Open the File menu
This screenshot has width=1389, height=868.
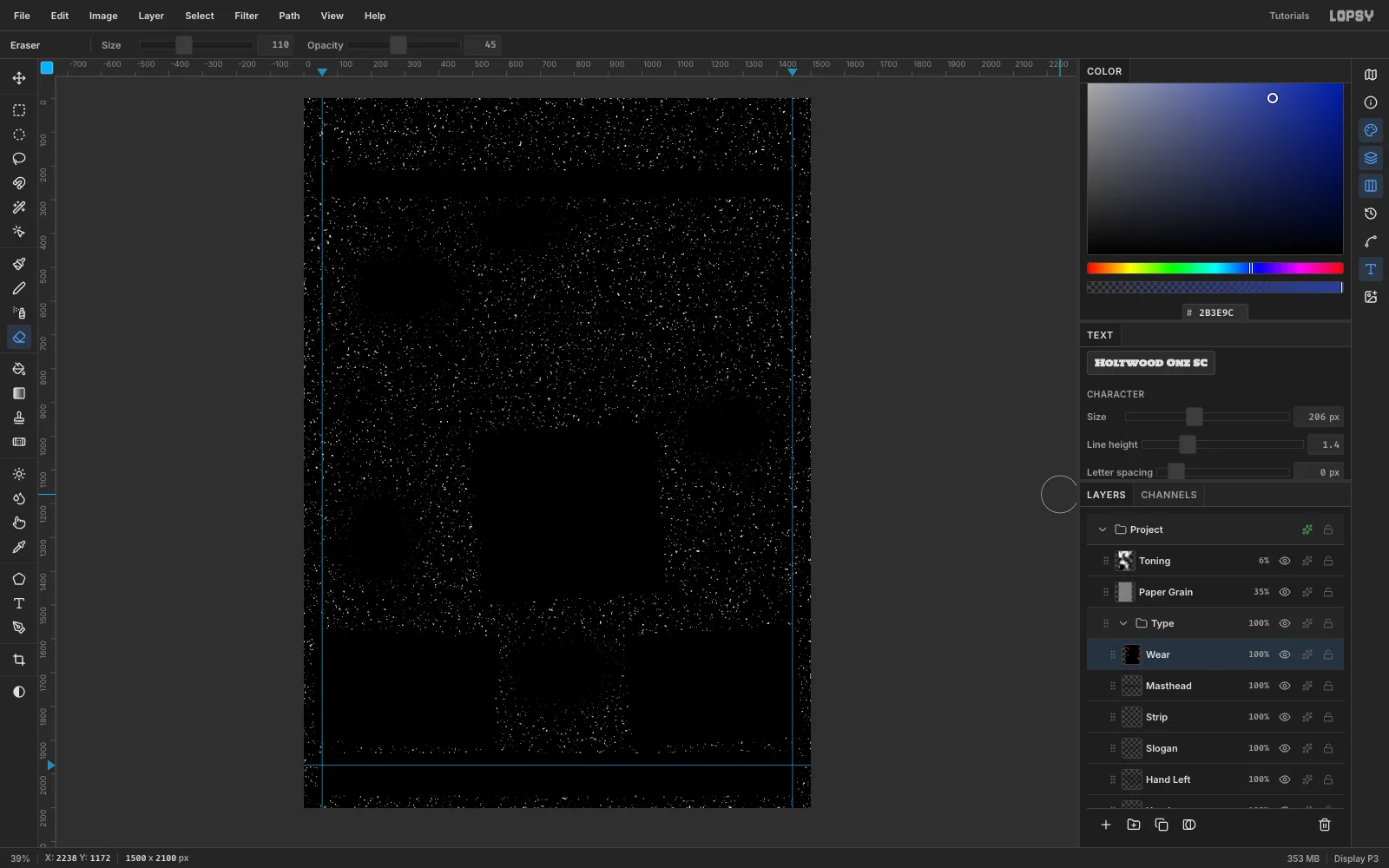pyautogui.click(x=22, y=16)
